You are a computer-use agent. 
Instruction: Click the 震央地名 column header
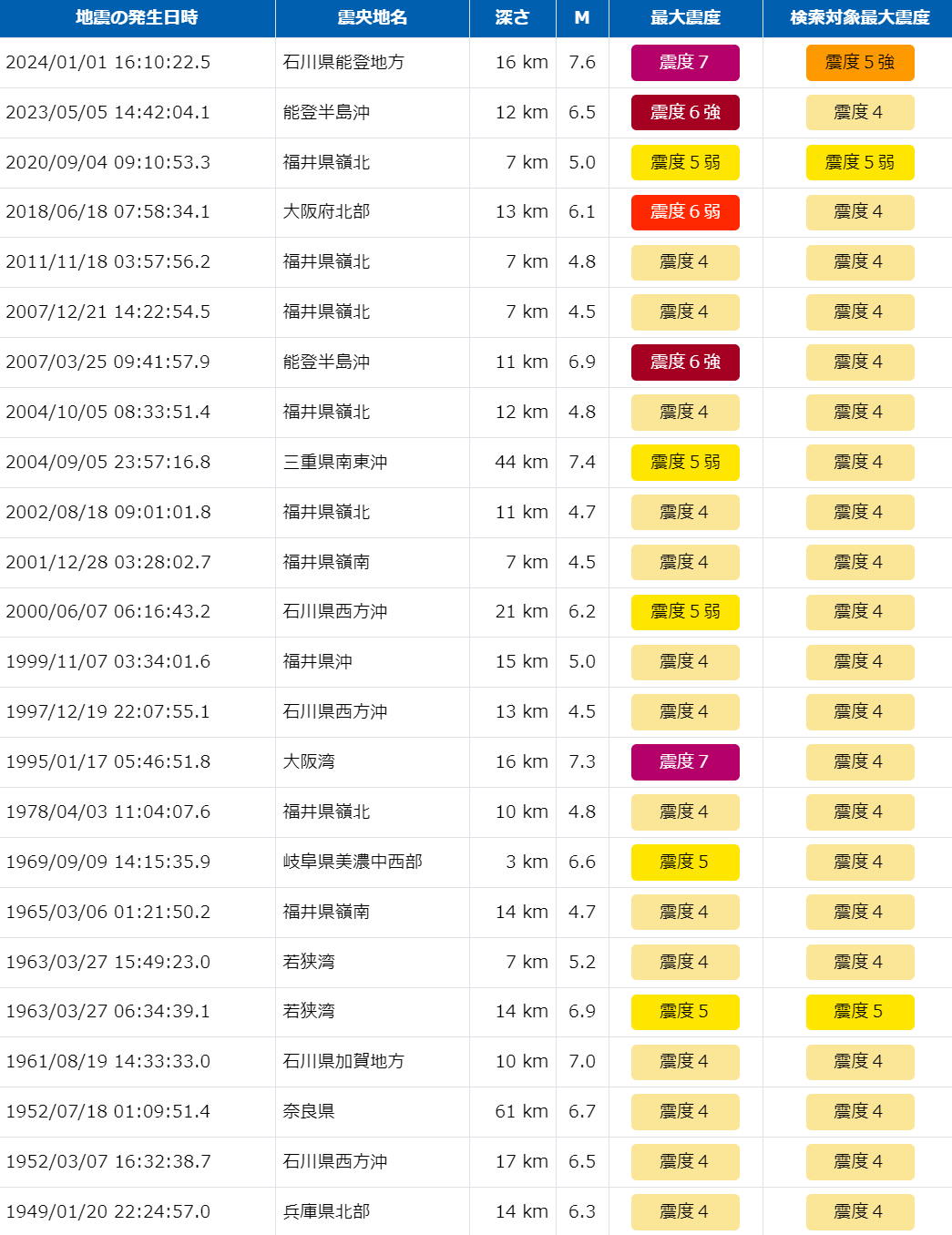(372, 17)
